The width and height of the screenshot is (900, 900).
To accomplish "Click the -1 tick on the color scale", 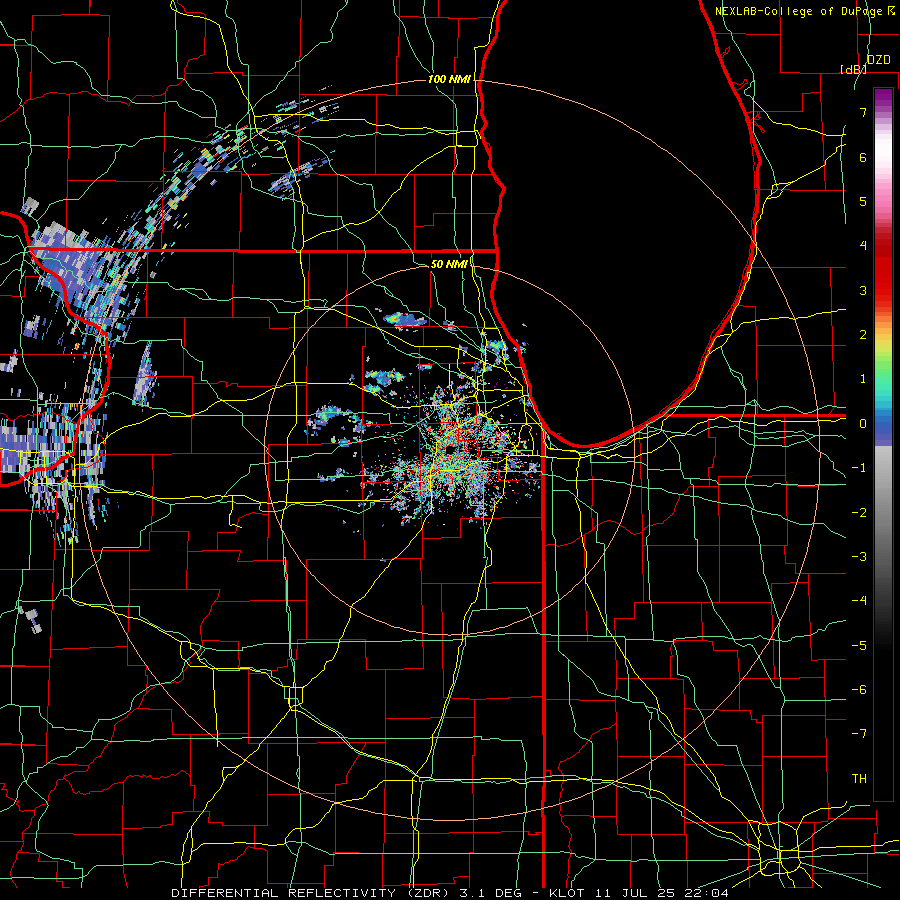I will coord(859,468).
